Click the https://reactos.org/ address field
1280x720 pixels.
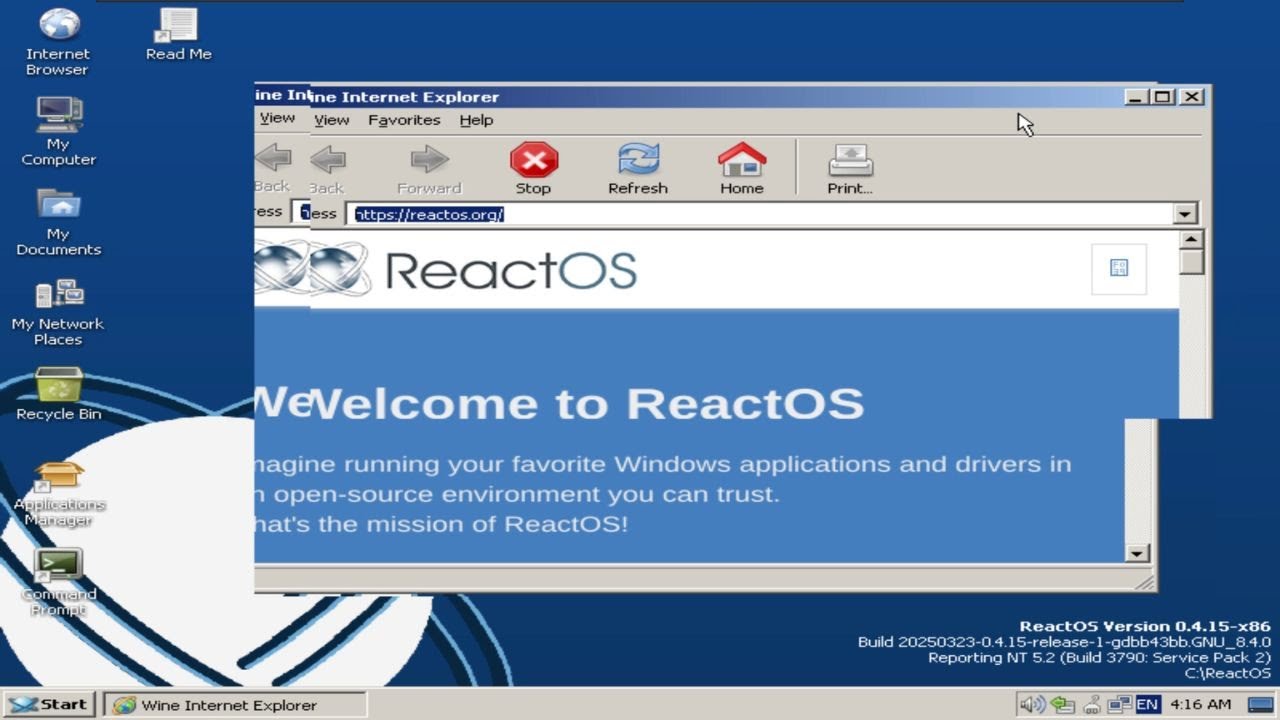[x=760, y=214]
